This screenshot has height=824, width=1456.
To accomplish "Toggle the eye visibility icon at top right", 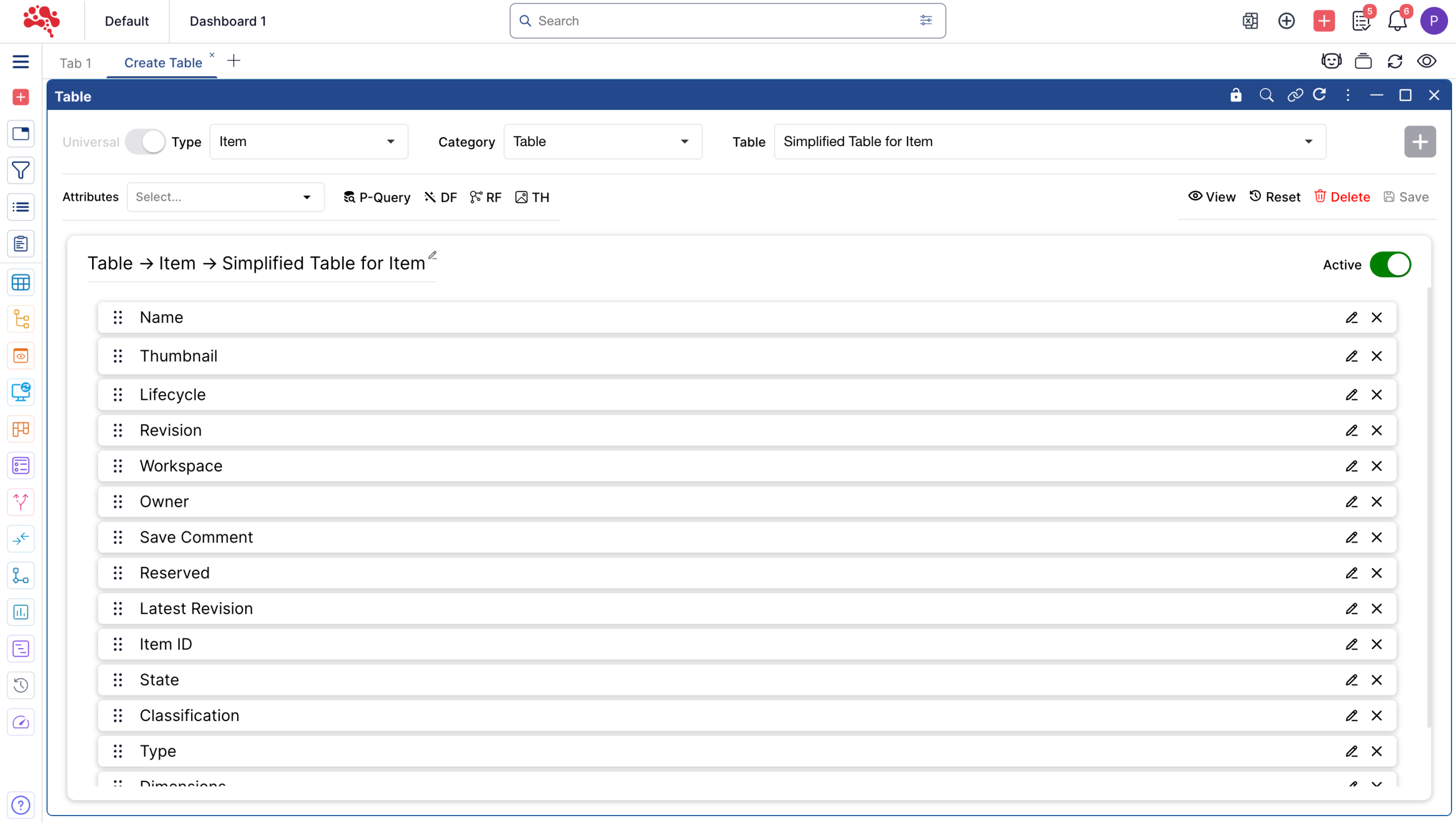I will [1426, 61].
